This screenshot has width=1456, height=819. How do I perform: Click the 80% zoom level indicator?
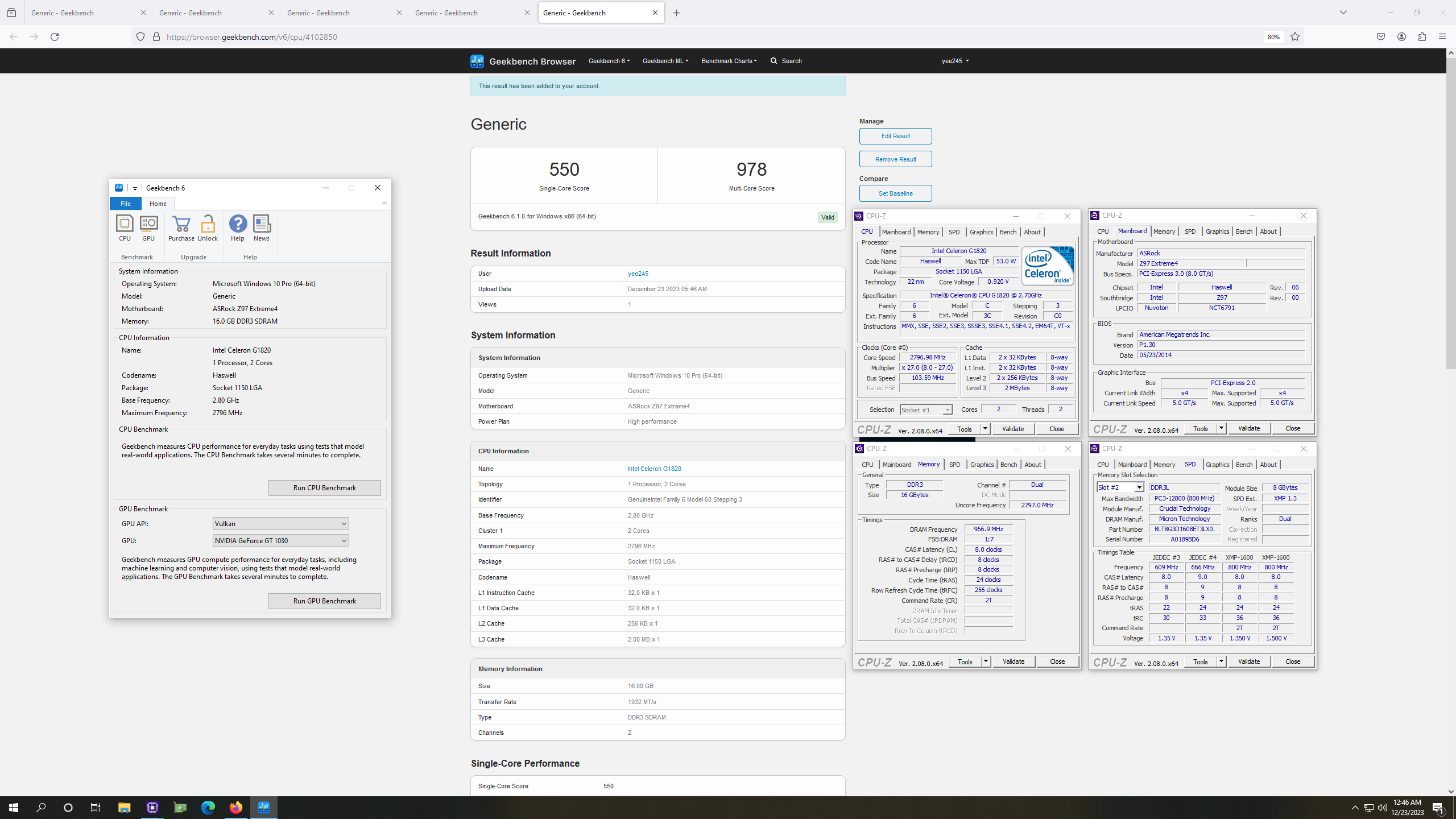coord(1273,37)
